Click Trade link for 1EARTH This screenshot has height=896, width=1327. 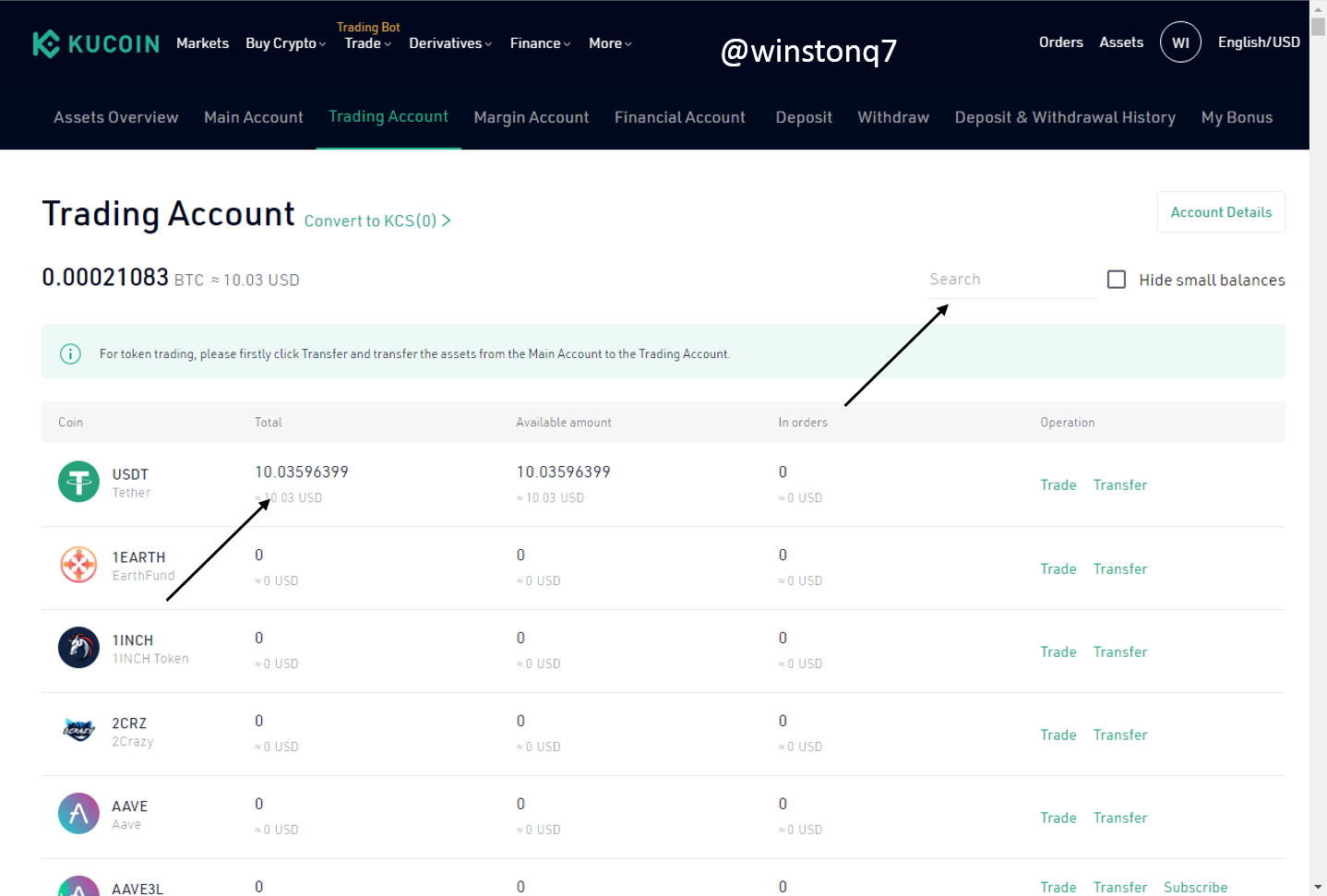click(1058, 569)
